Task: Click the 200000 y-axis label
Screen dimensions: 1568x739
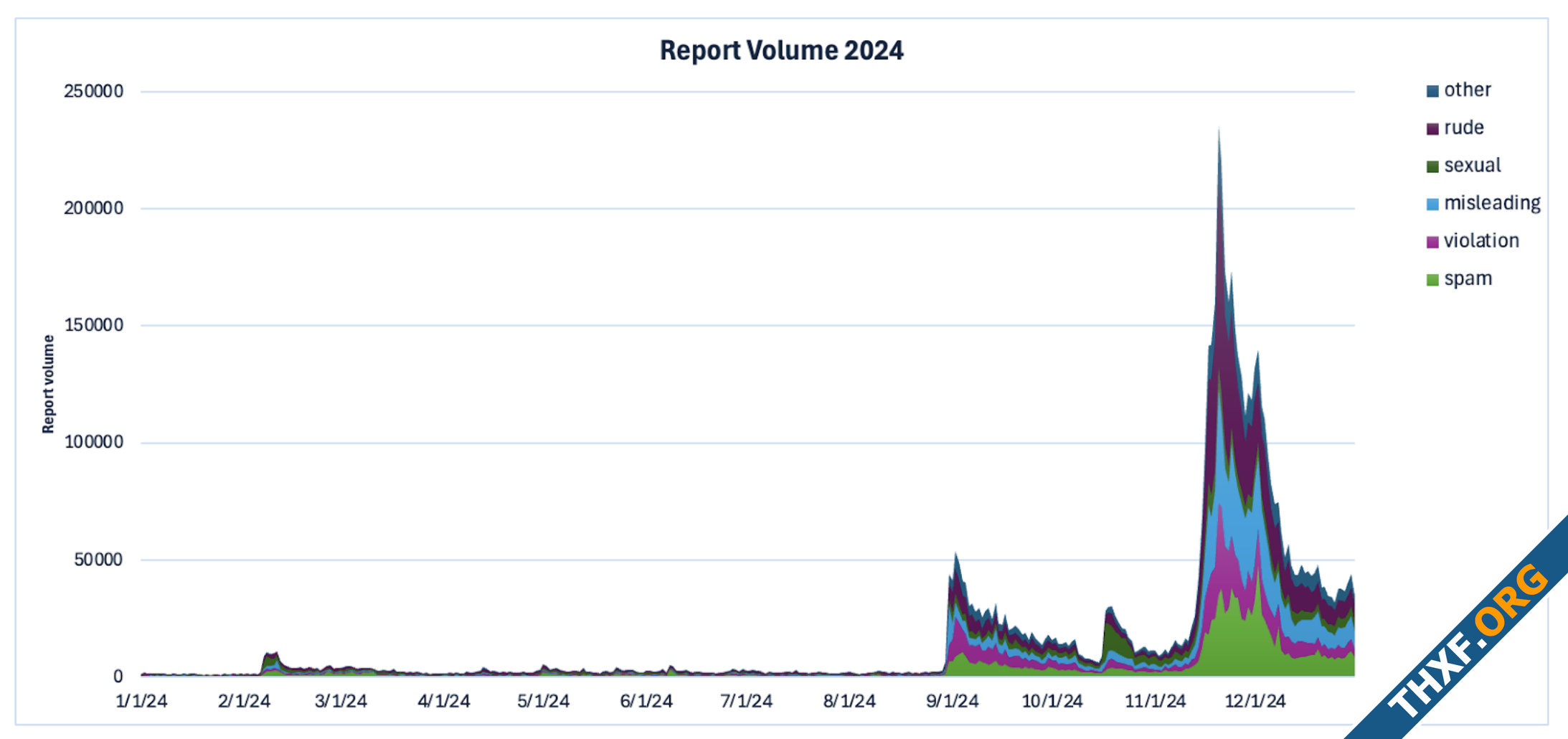Action: [x=93, y=208]
